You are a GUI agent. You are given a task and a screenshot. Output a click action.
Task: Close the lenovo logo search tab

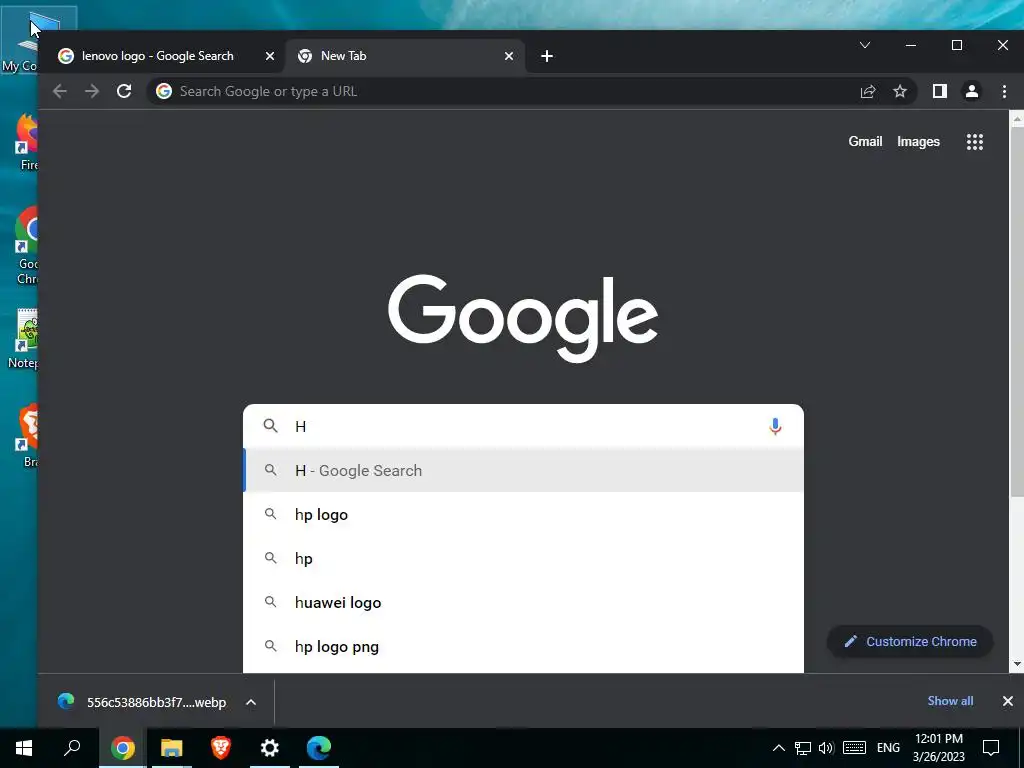click(270, 56)
